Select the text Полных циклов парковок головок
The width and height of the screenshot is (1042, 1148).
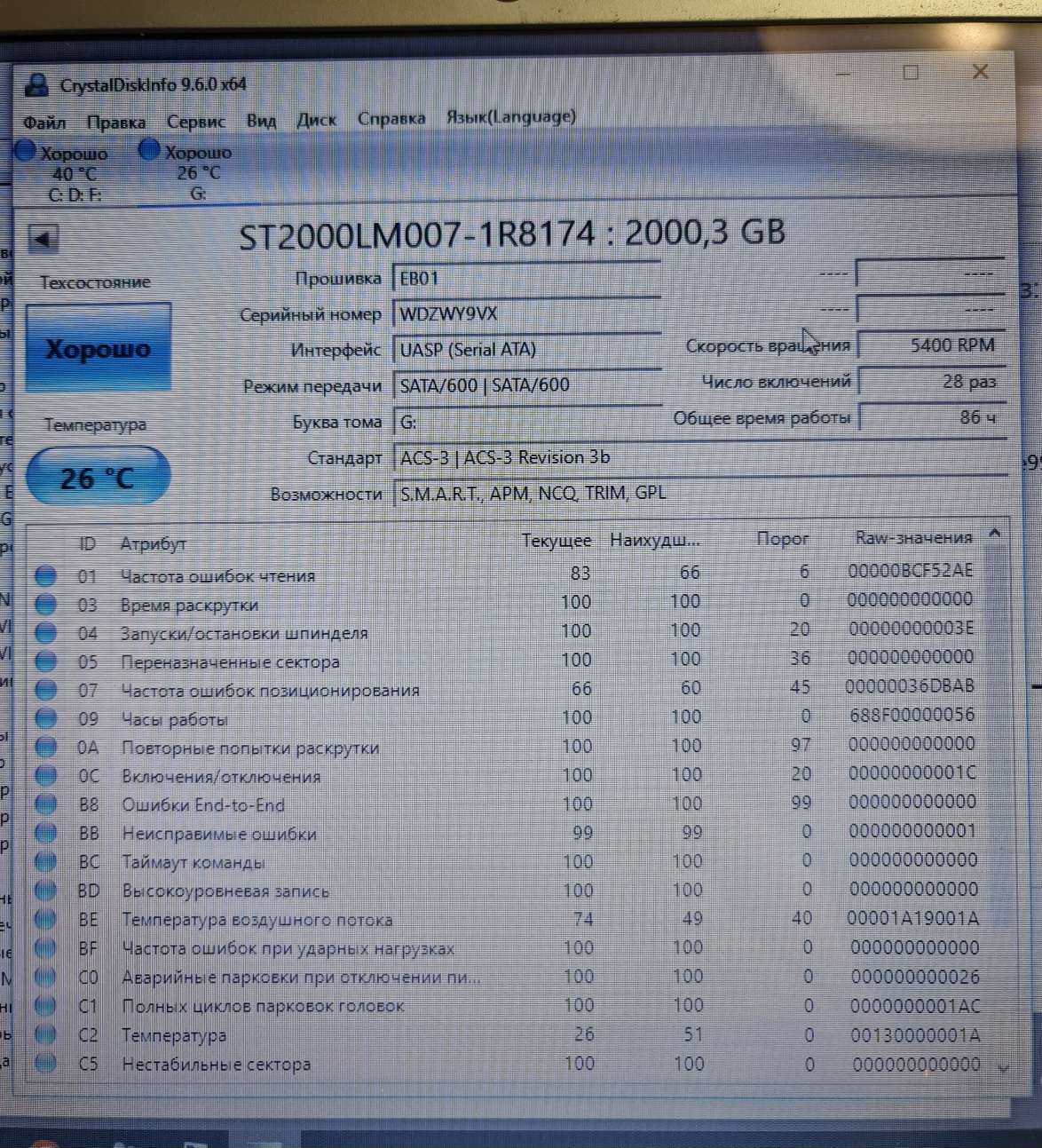263,1006
